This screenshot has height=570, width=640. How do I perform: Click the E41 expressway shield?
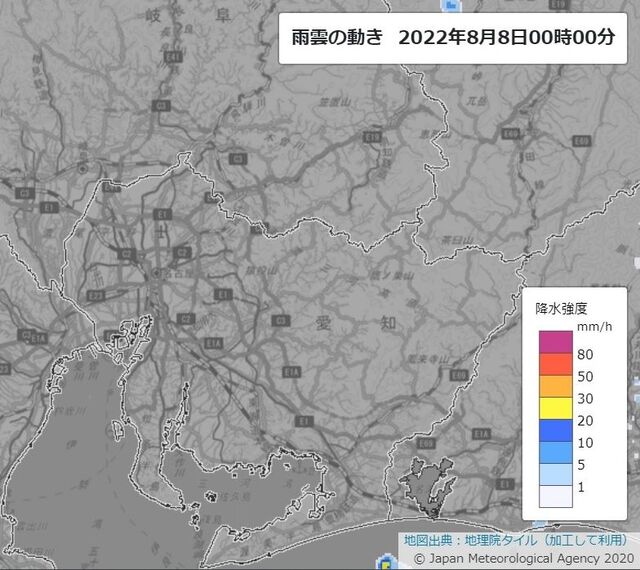pos(173,57)
